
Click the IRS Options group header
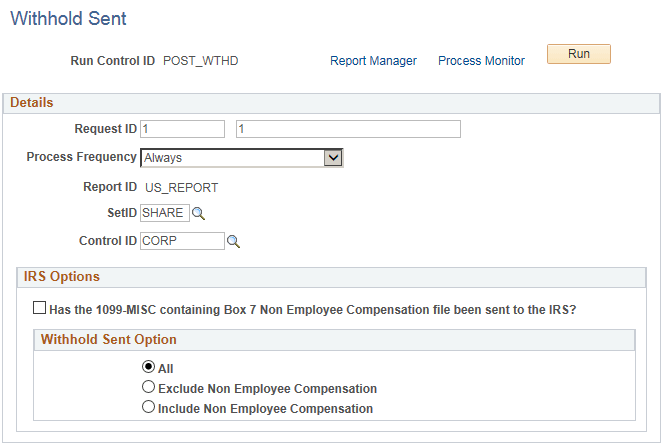(62, 276)
